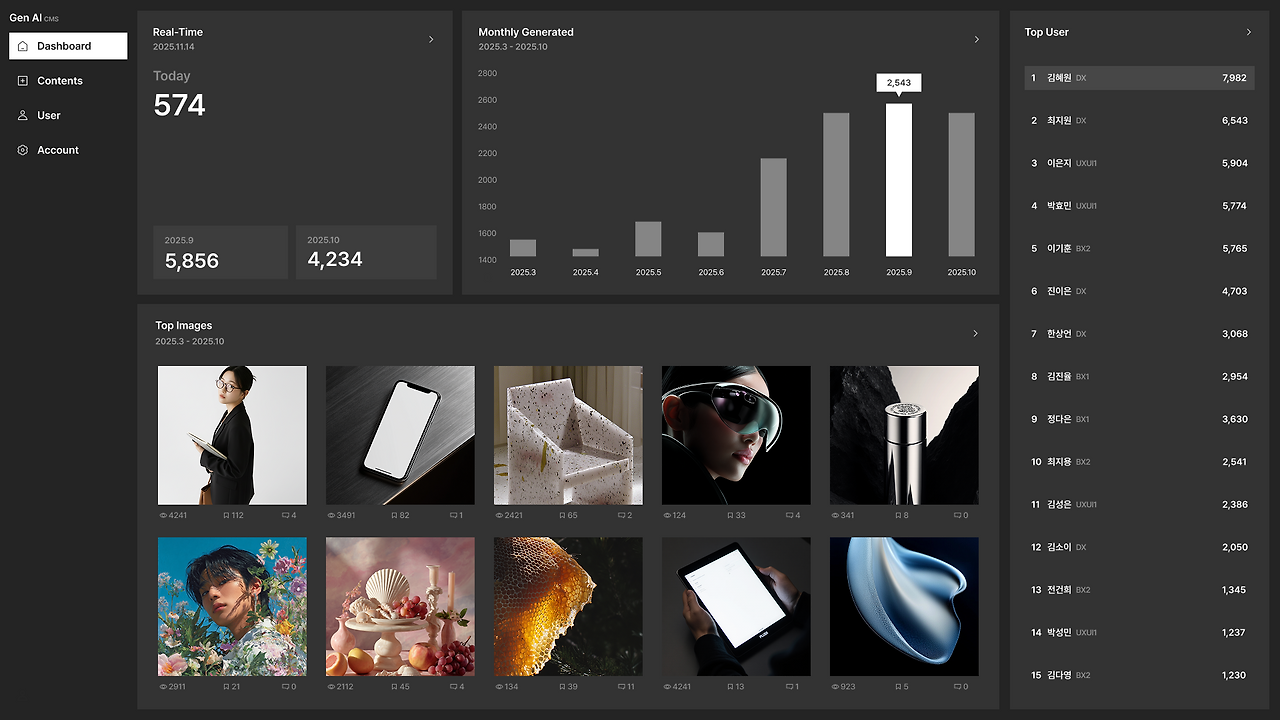1280x720 pixels.
Task: Click the eye icon showing 3491 views
Action: click(x=331, y=516)
